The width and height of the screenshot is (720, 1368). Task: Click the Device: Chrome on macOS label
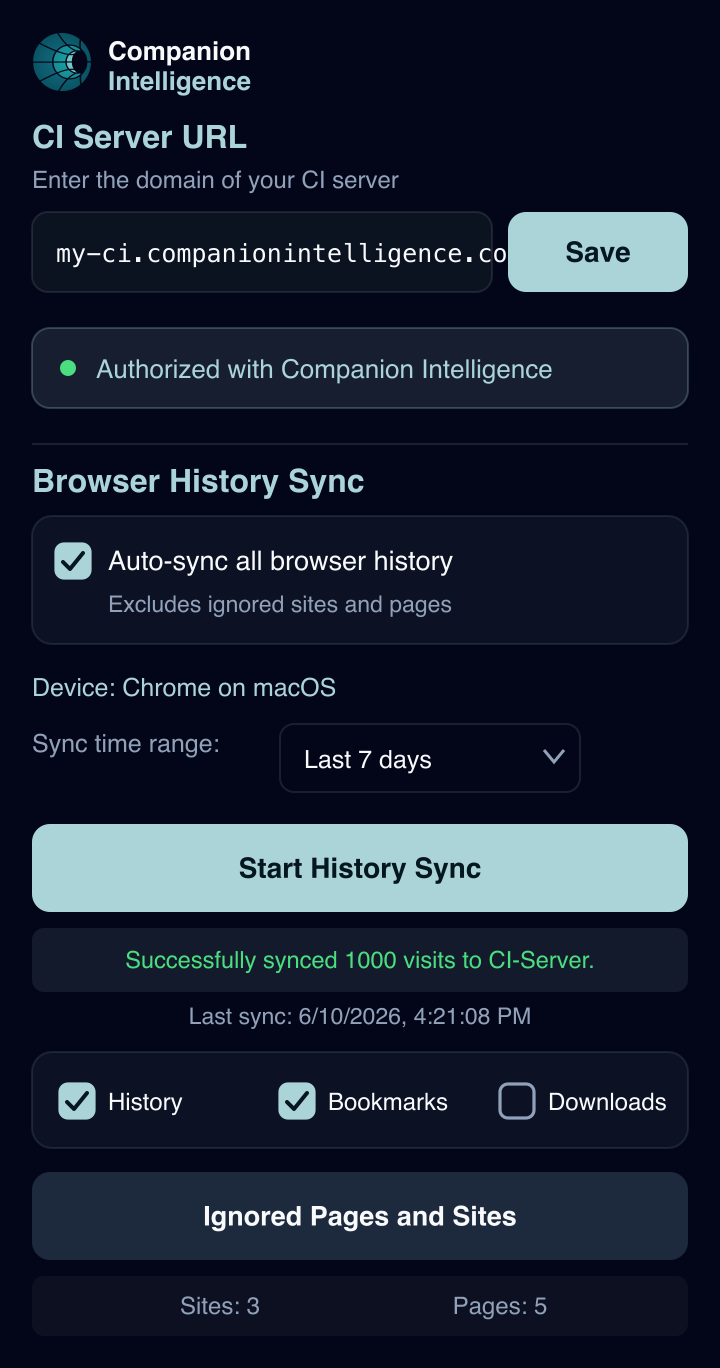pyautogui.click(x=184, y=688)
